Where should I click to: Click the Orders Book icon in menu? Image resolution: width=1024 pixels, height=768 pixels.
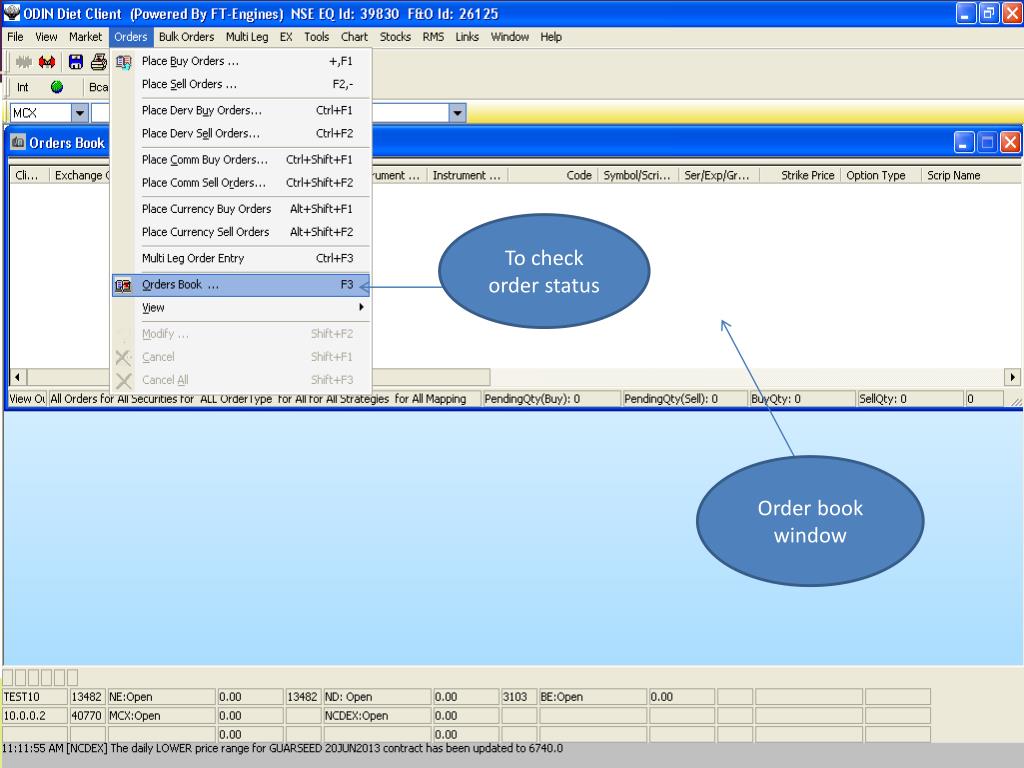(123, 285)
